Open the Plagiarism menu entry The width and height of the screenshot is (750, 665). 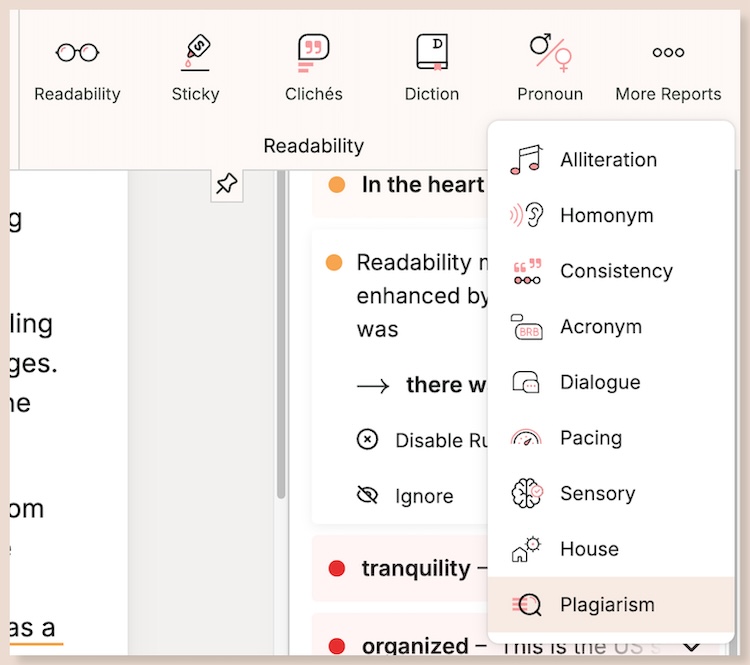[x=611, y=604]
